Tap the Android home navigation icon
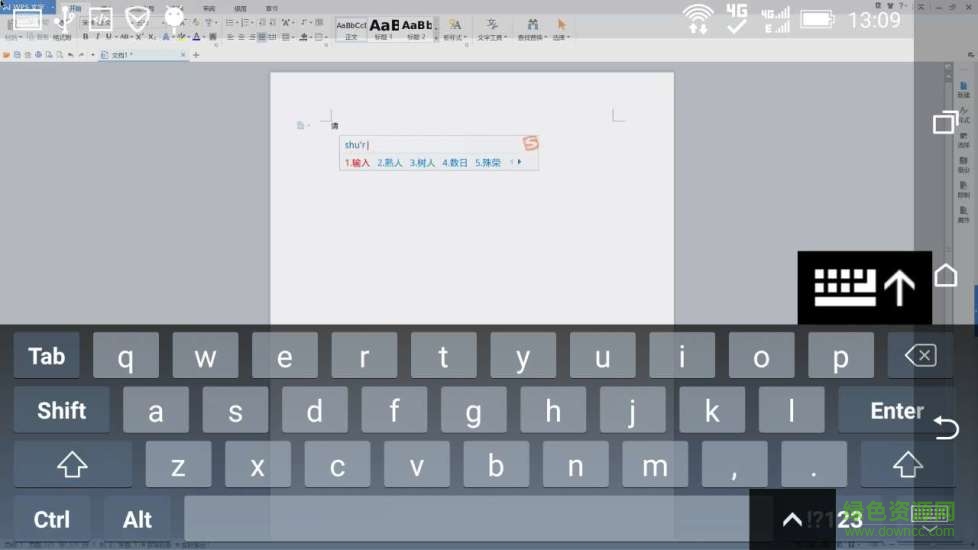The height and width of the screenshot is (550, 978). click(946, 275)
